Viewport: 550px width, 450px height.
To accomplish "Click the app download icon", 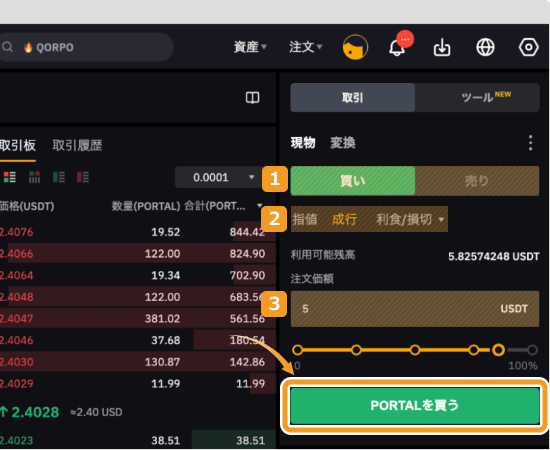I will [x=442, y=47].
